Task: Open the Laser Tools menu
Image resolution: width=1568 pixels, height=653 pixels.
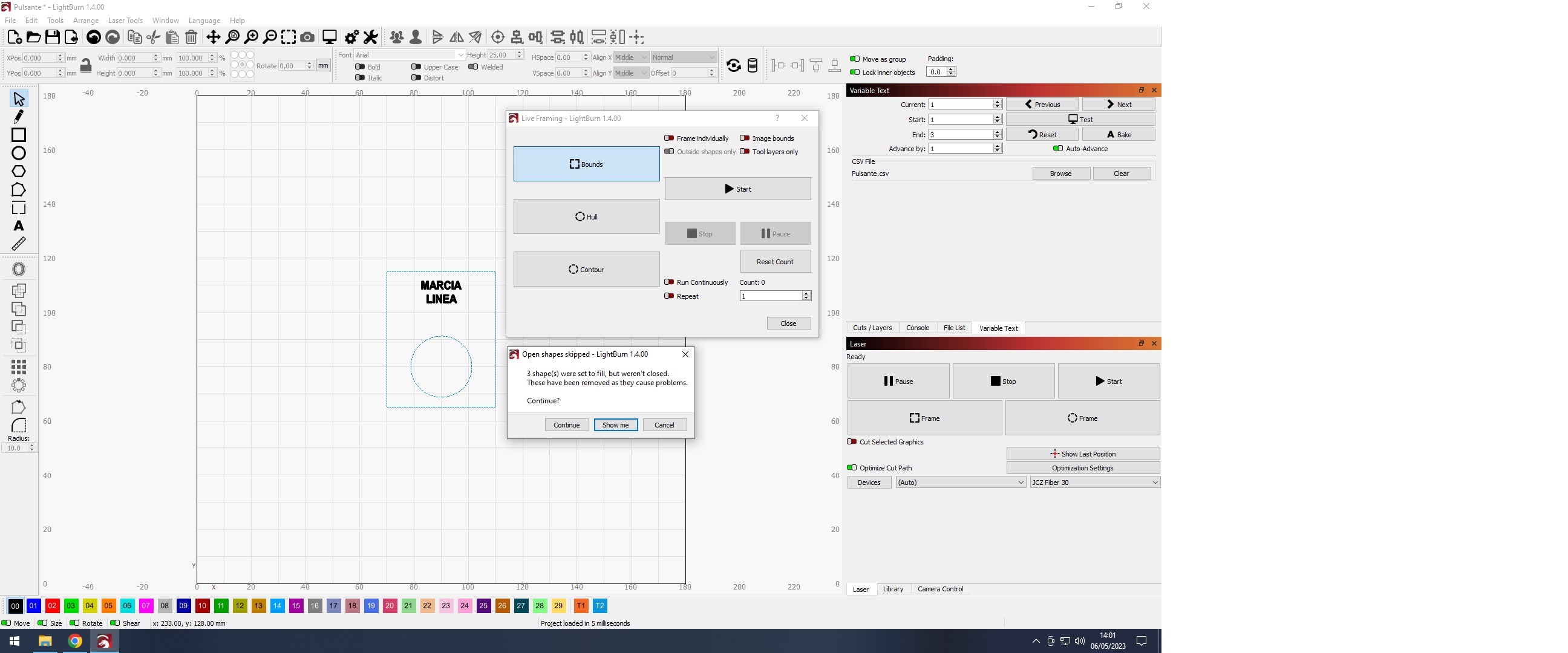Action: tap(125, 21)
